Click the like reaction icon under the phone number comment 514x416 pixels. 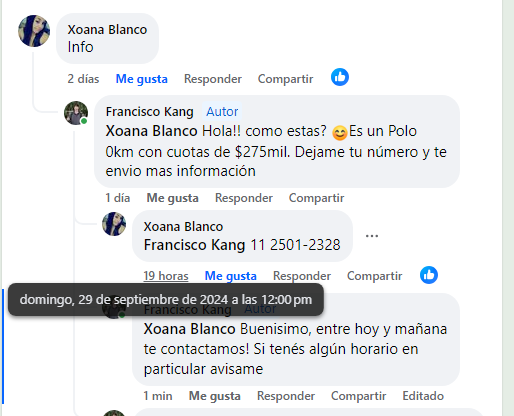(x=429, y=275)
